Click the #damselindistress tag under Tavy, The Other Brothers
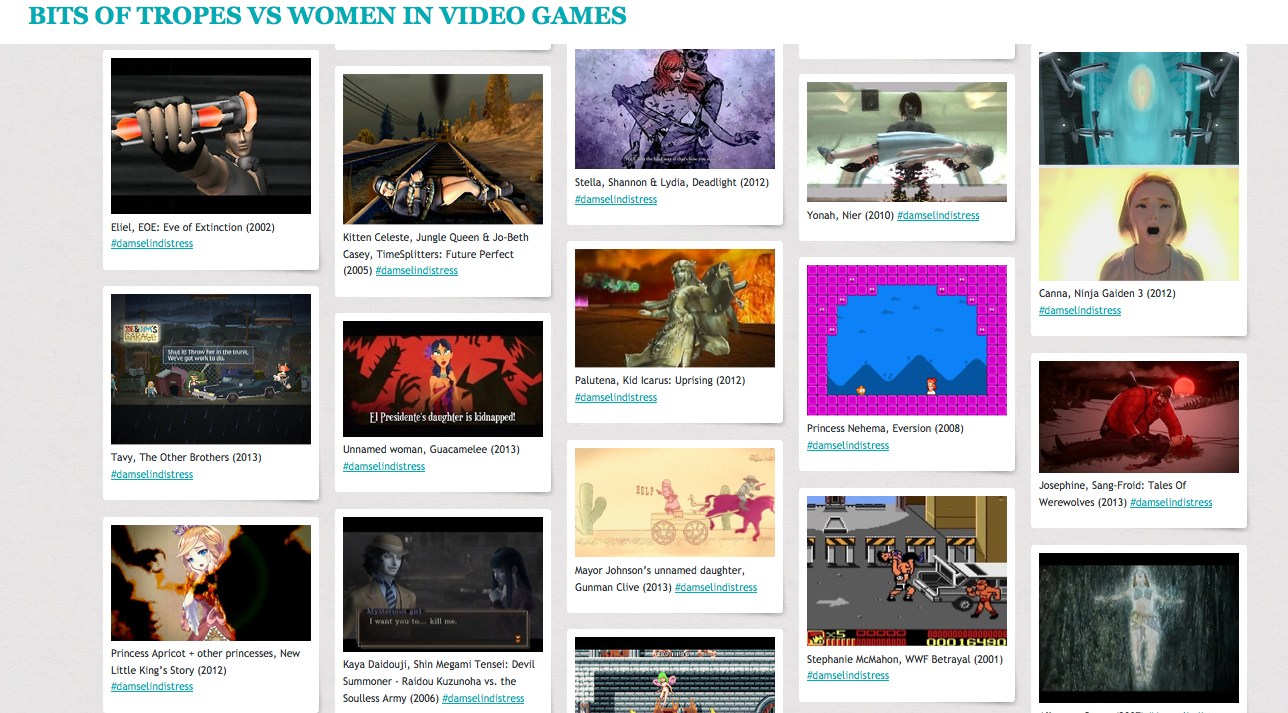 (x=152, y=475)
